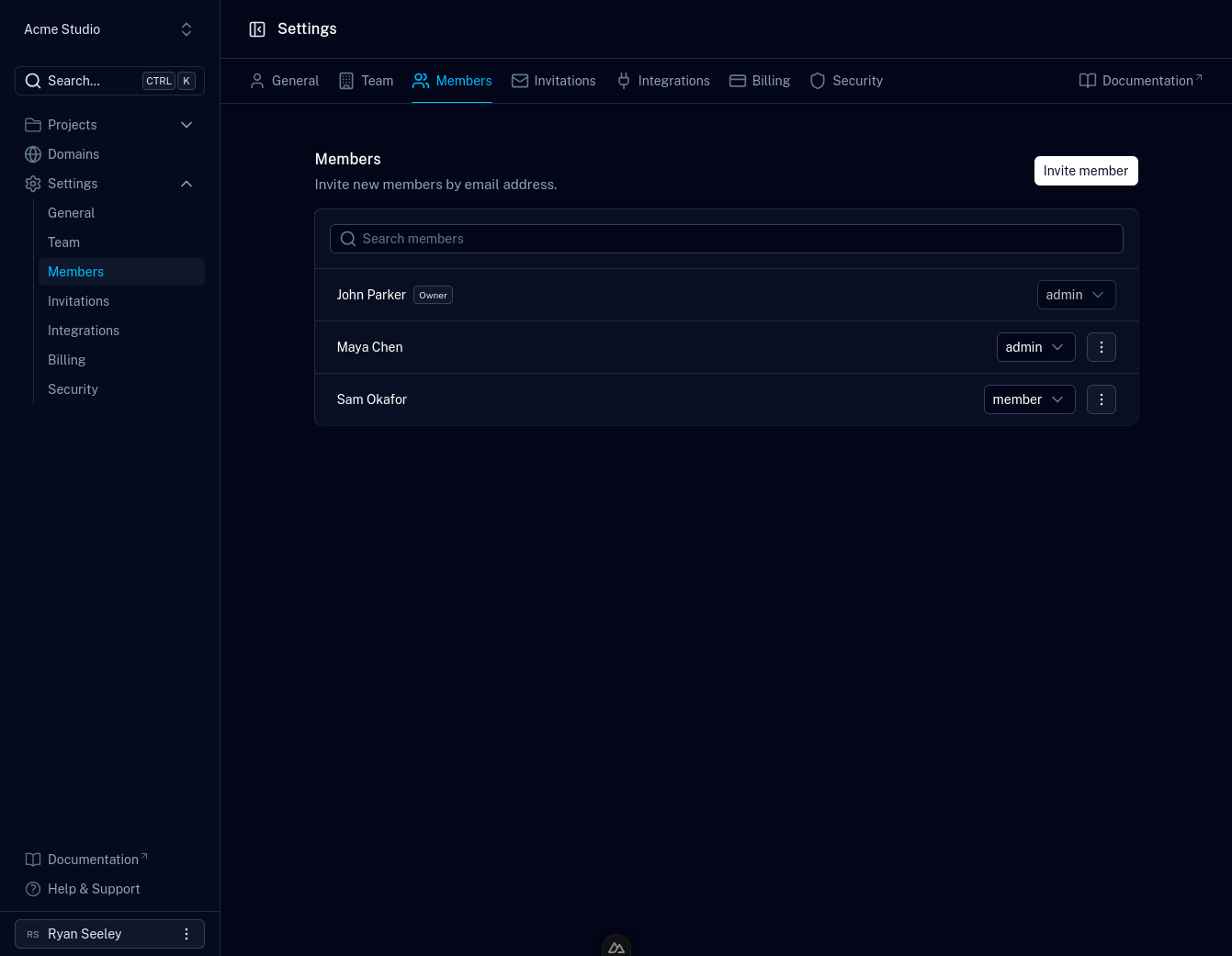Viewport: 1232px width, 956px height.
Task: Open the Nuxt devtools icon at bottom
Action: click(616, 946)
